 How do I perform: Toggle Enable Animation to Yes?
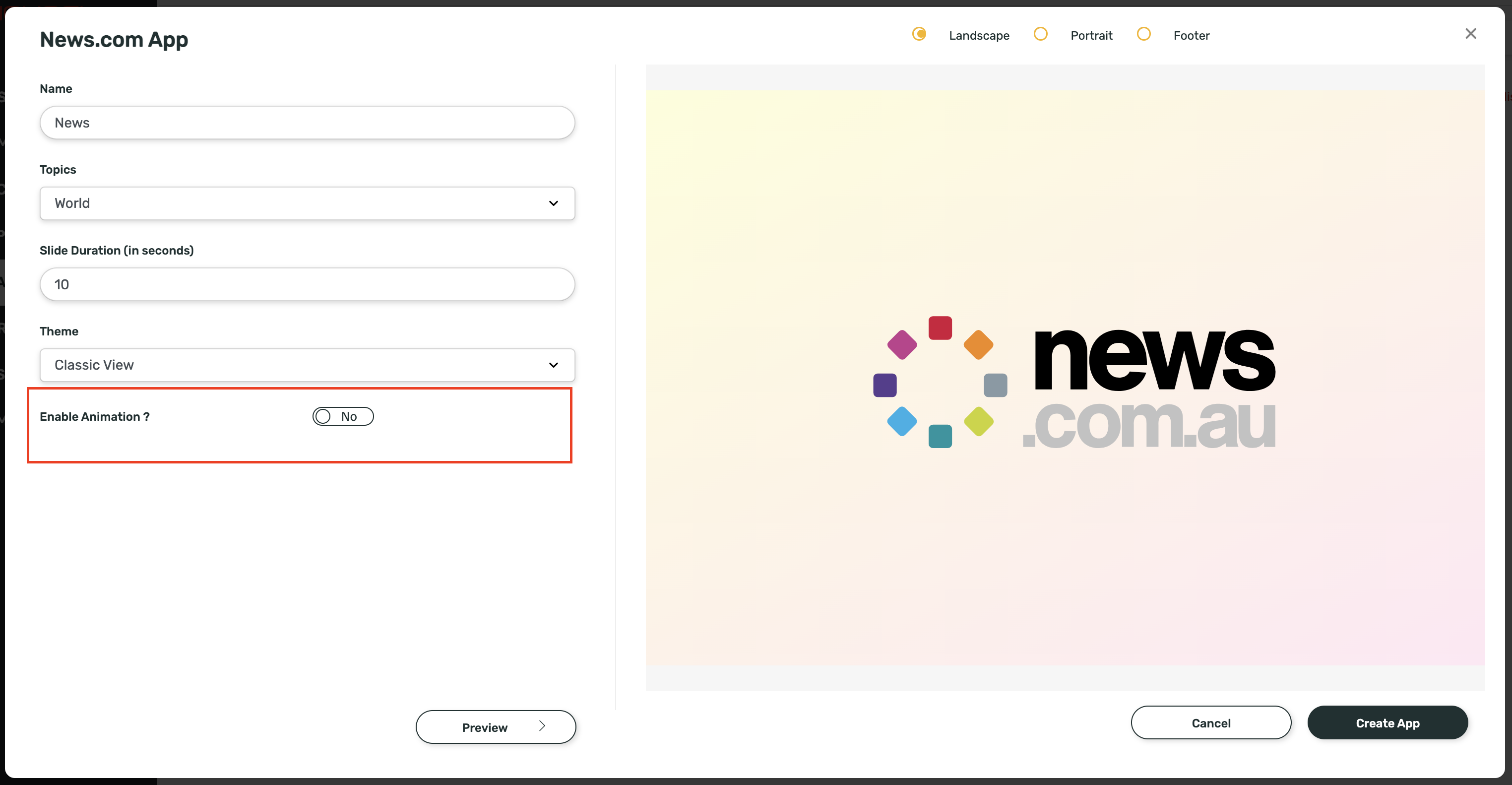[x=343, y=416]
